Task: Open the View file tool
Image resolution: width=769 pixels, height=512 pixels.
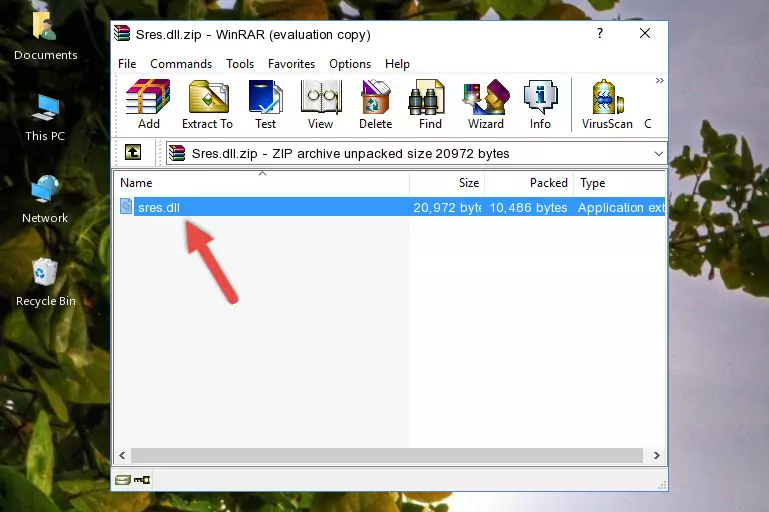Action: tap(321, 104)
